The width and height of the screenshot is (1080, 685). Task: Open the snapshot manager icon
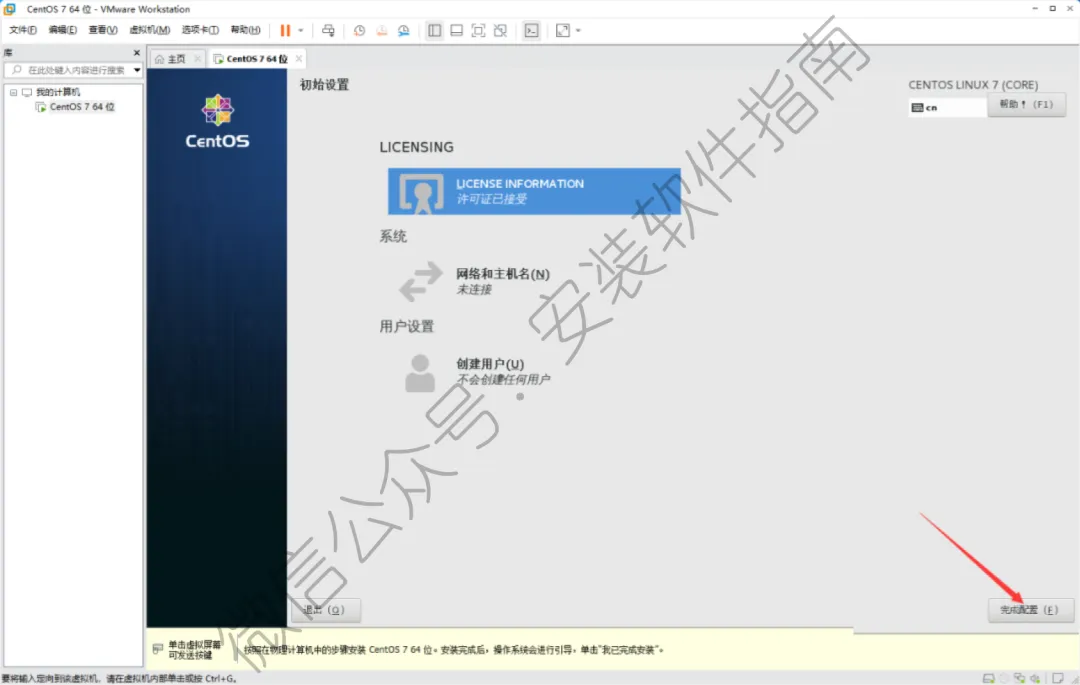(404, 30)
